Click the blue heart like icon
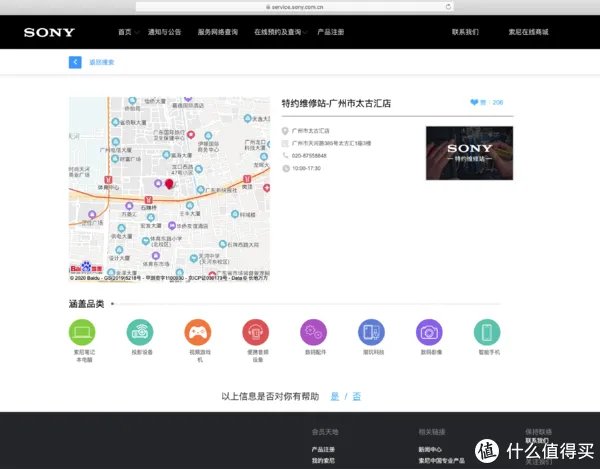This screenshot has height=469, width=600. click(474, 102)
